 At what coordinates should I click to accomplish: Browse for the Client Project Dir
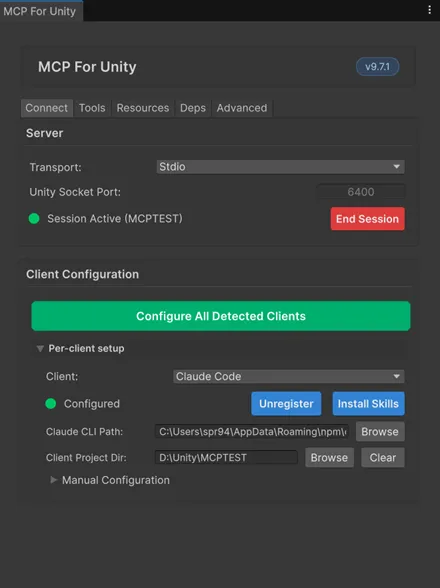(x=329, y=458)
